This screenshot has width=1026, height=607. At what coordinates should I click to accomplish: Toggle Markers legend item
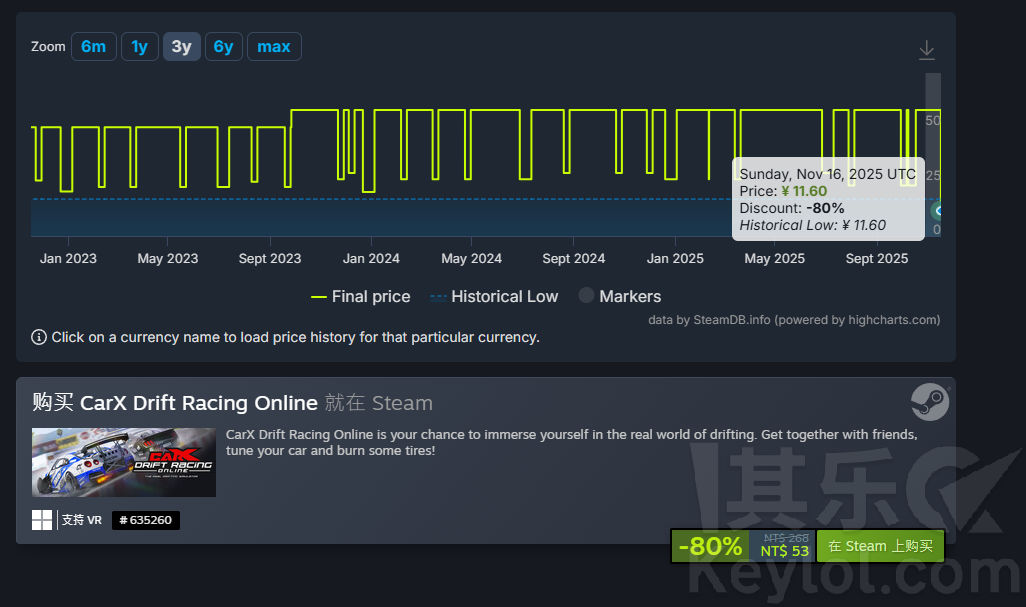point(620,296)
